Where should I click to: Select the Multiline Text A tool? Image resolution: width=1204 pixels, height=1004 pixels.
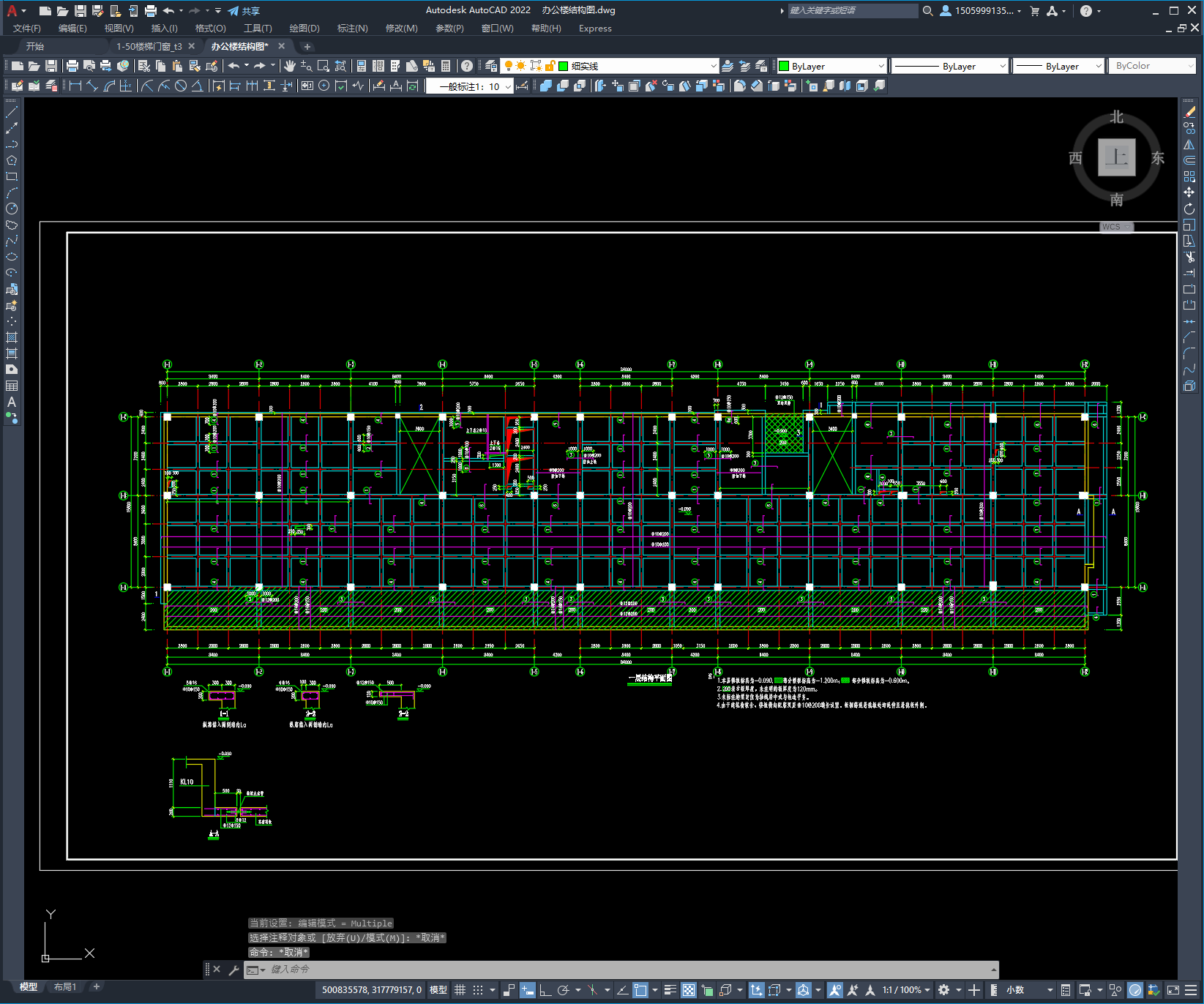(x=12, y=402)
